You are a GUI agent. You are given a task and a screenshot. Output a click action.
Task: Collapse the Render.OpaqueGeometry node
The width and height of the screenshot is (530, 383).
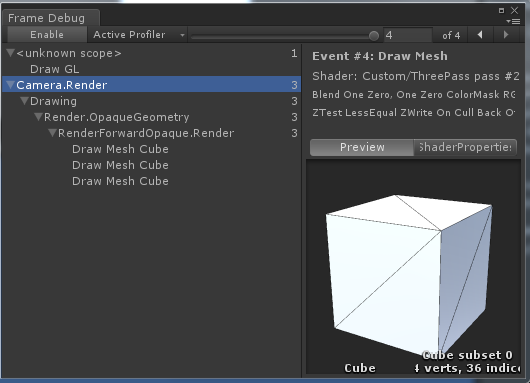(39, 117)
